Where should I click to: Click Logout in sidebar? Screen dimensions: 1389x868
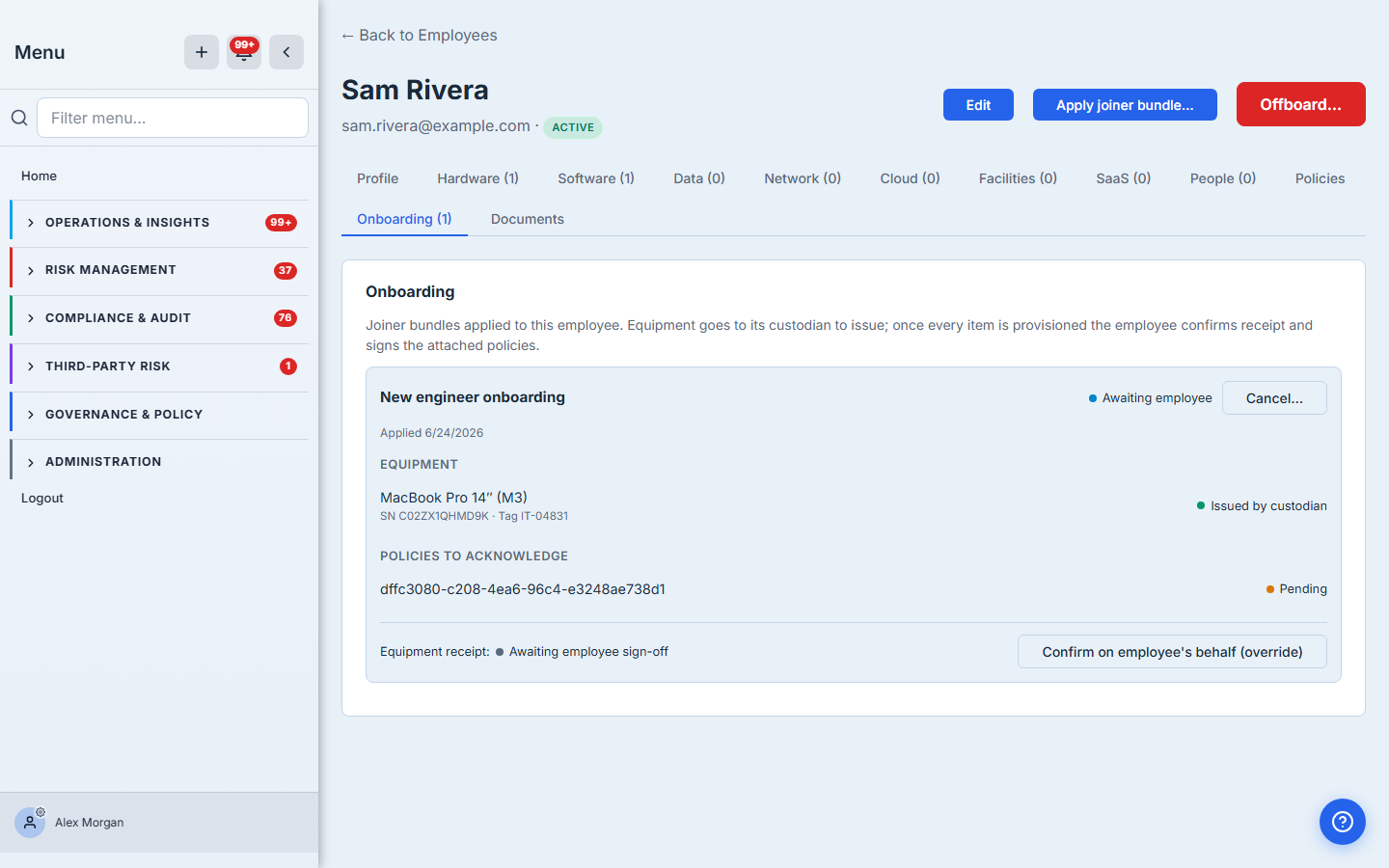42,498
